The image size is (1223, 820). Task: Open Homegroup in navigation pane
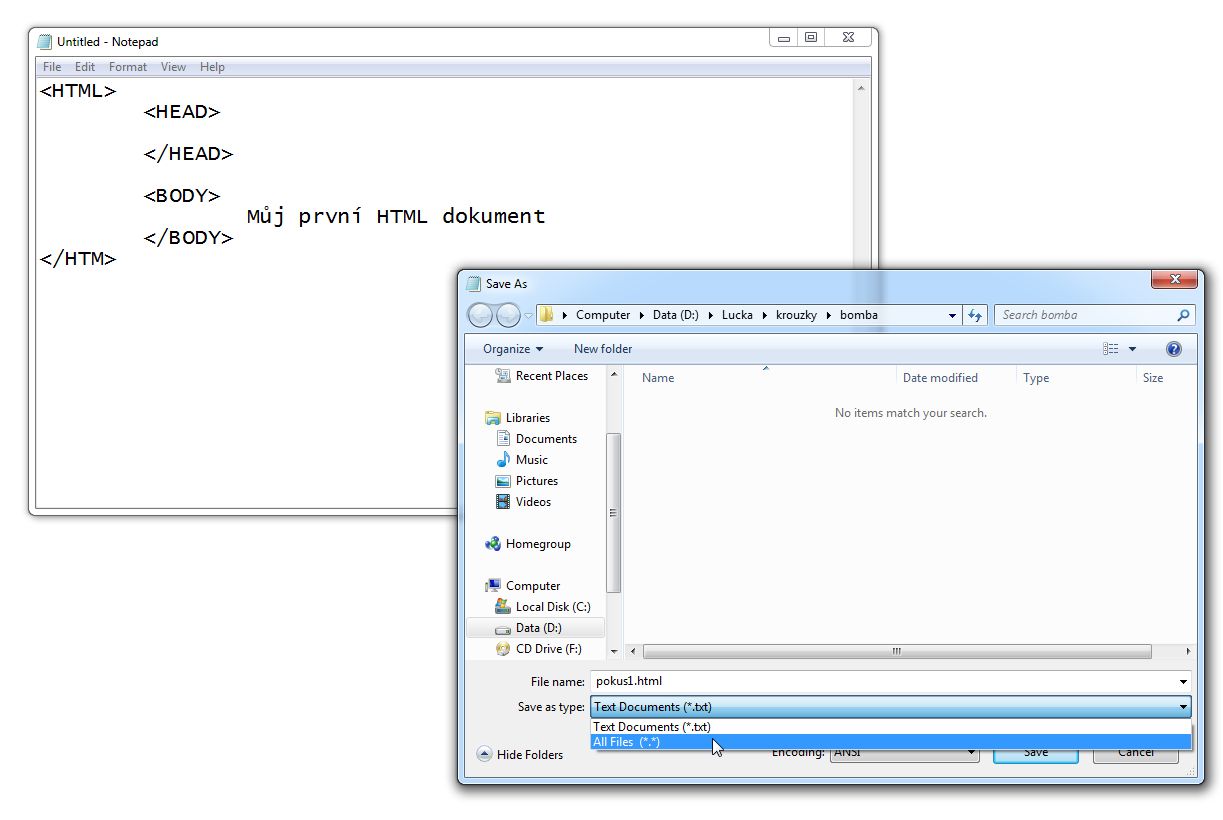pyautogui.click(x=537, y=544)
